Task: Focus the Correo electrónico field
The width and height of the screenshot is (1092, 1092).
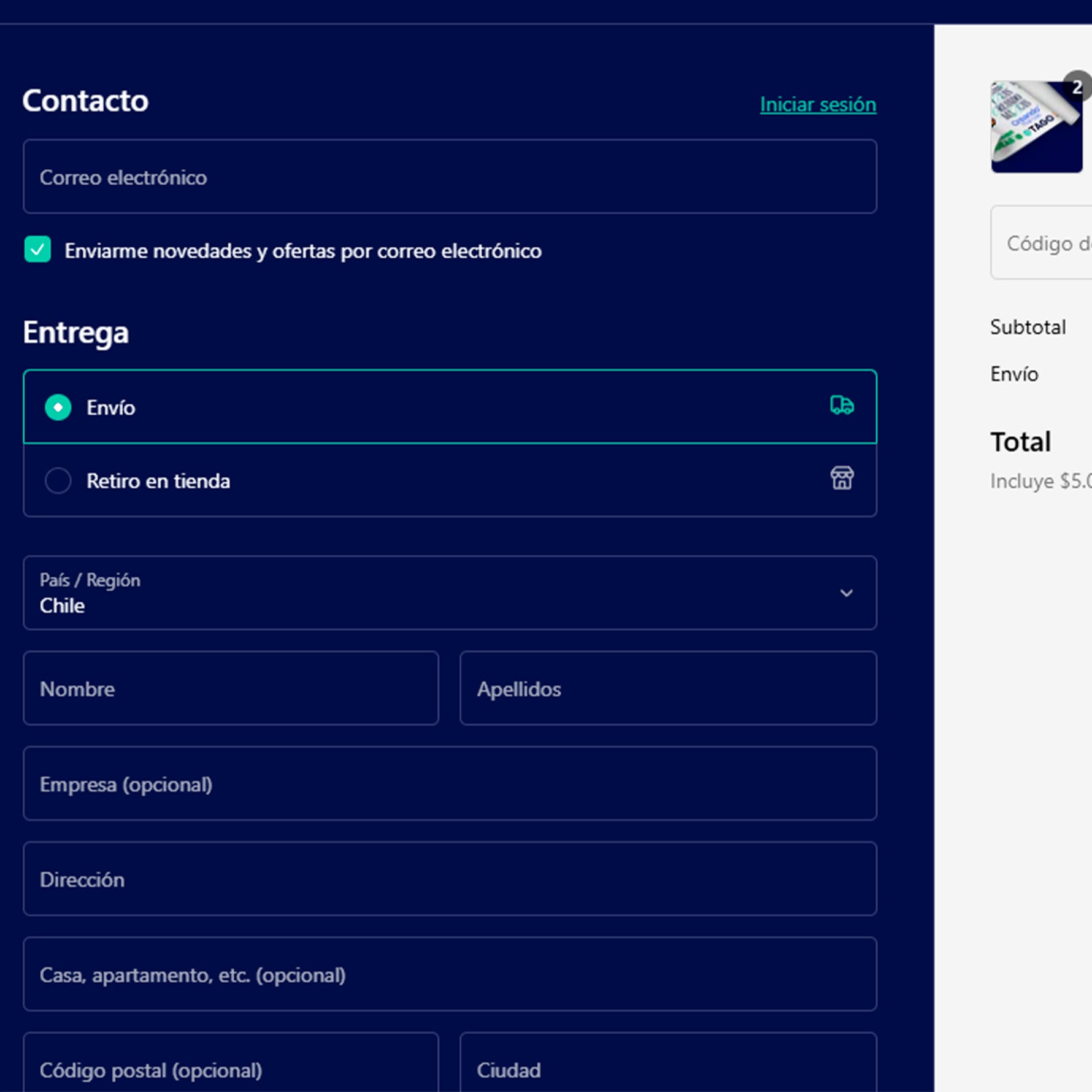Action: pos(449,177)
